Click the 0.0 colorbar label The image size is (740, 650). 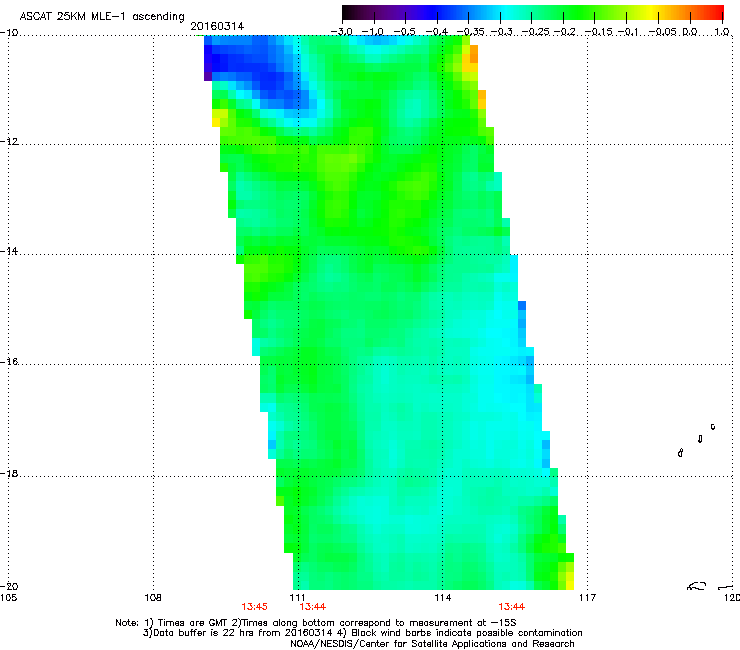click(690, 32)
